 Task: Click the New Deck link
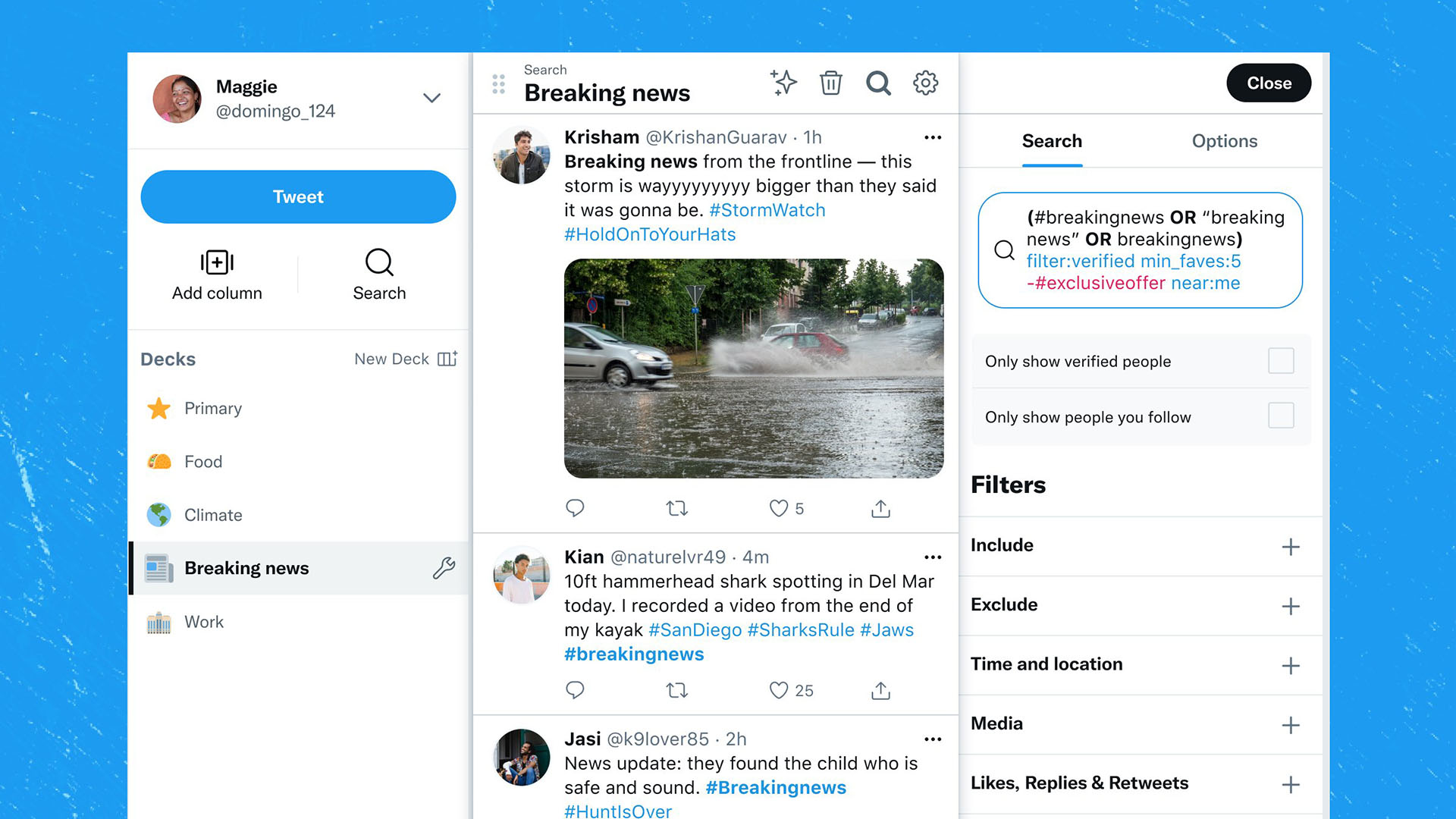pyautogui.click(x=391, y=359)
